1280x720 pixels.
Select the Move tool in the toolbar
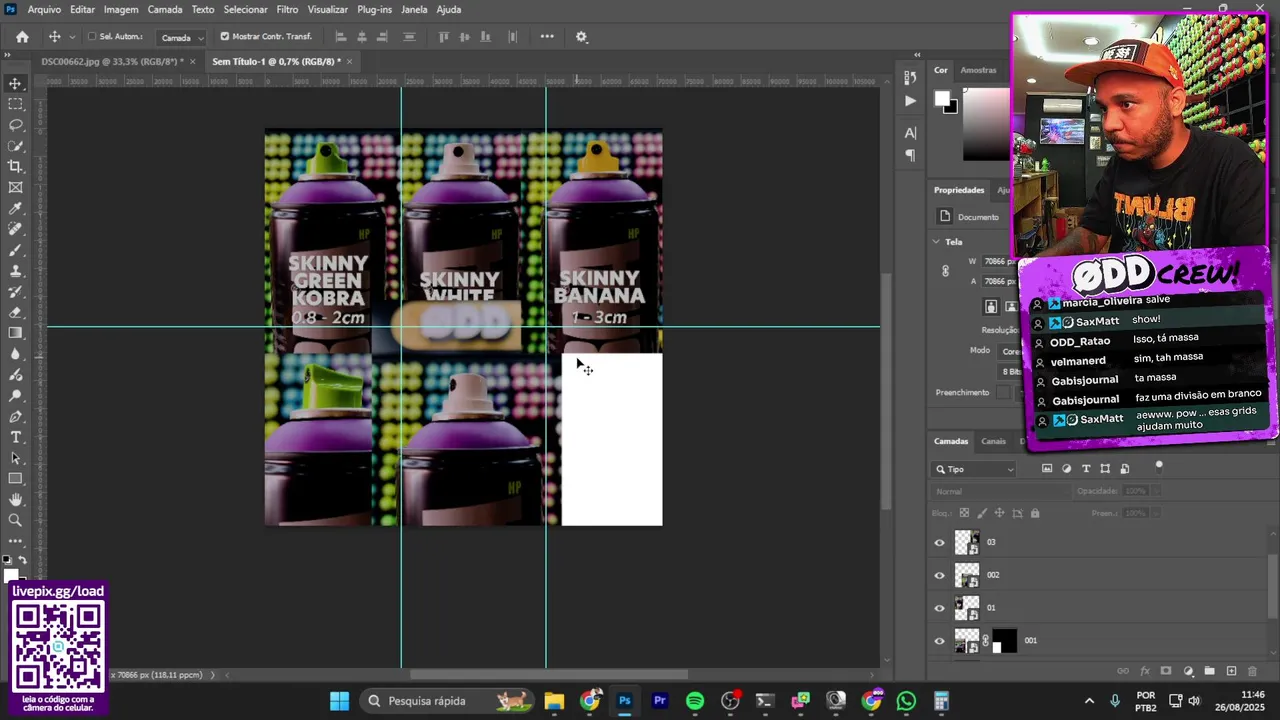15,83
